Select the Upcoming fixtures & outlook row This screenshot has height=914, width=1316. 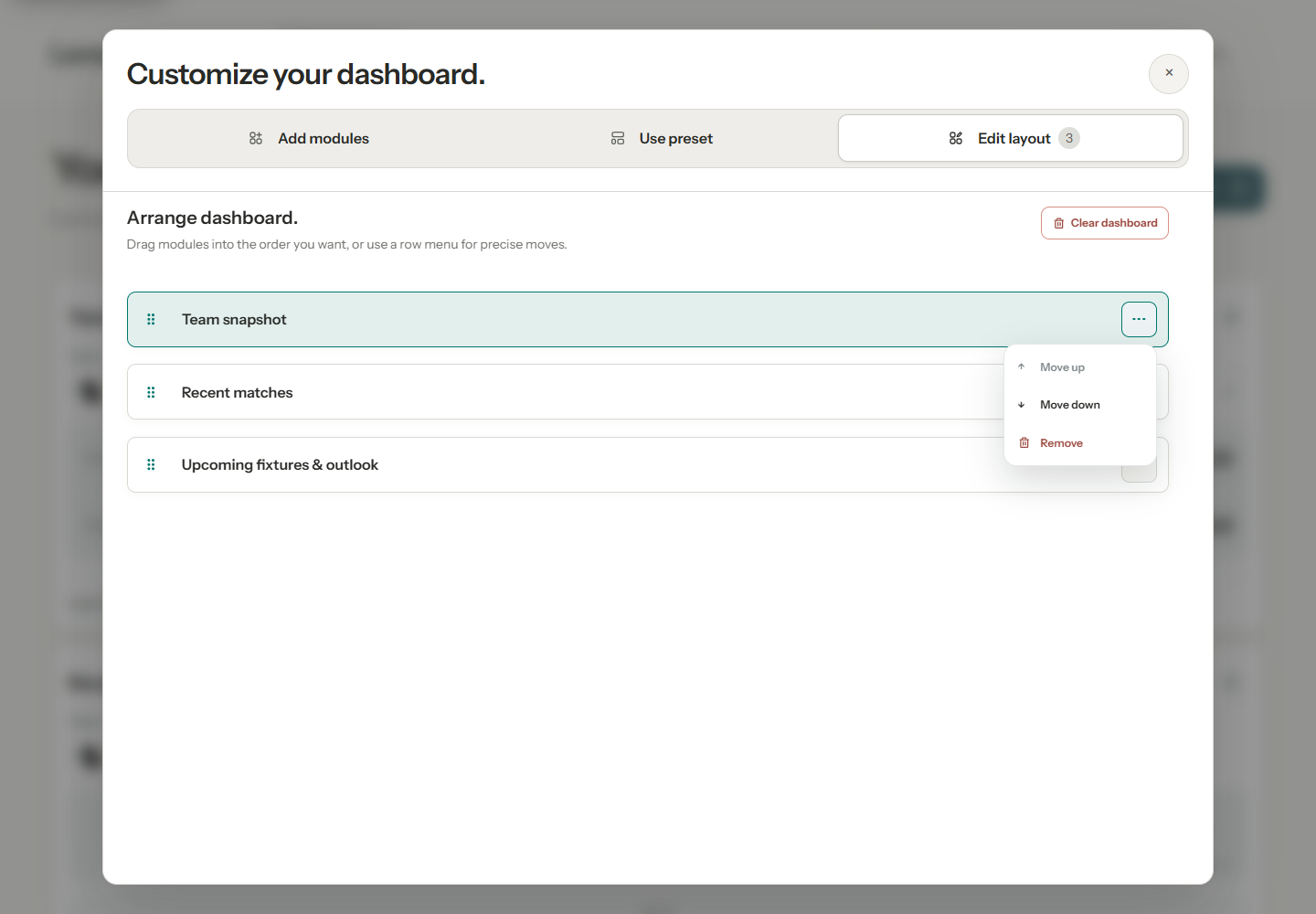[x=565, y=465]
